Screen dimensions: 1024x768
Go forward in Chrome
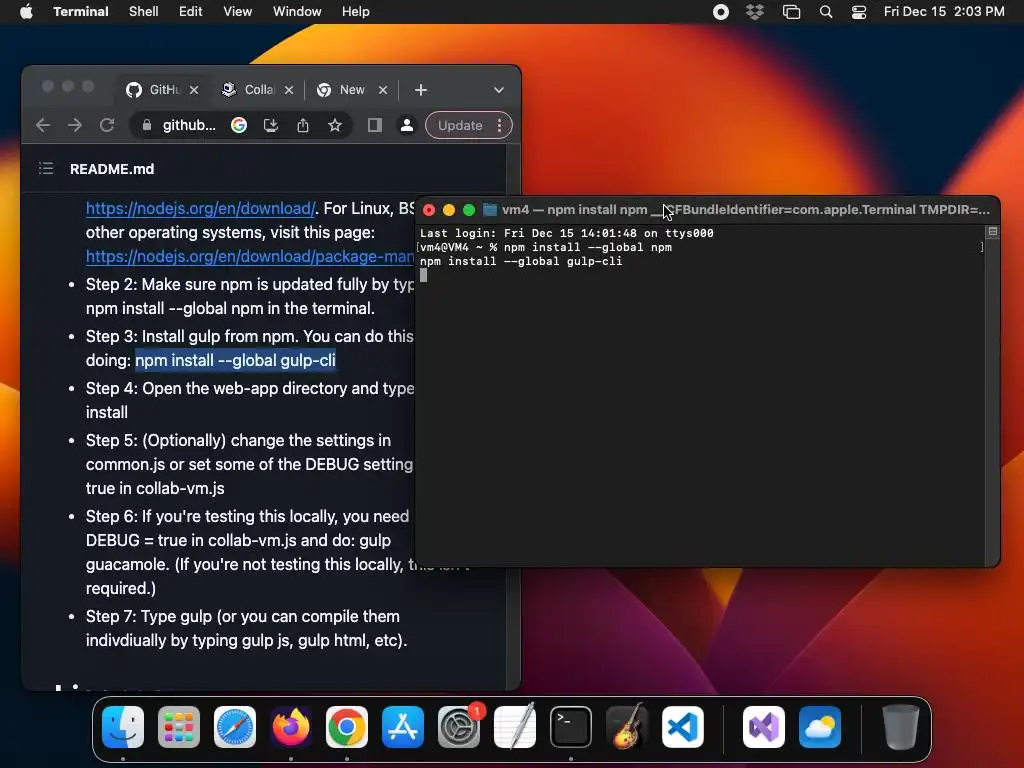[75, 125]
